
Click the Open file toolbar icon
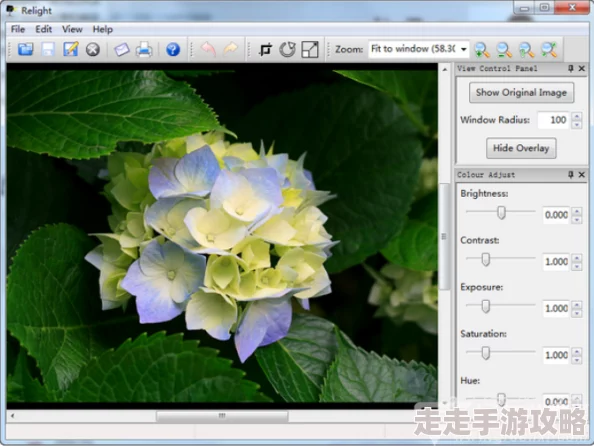click(25, 49)
